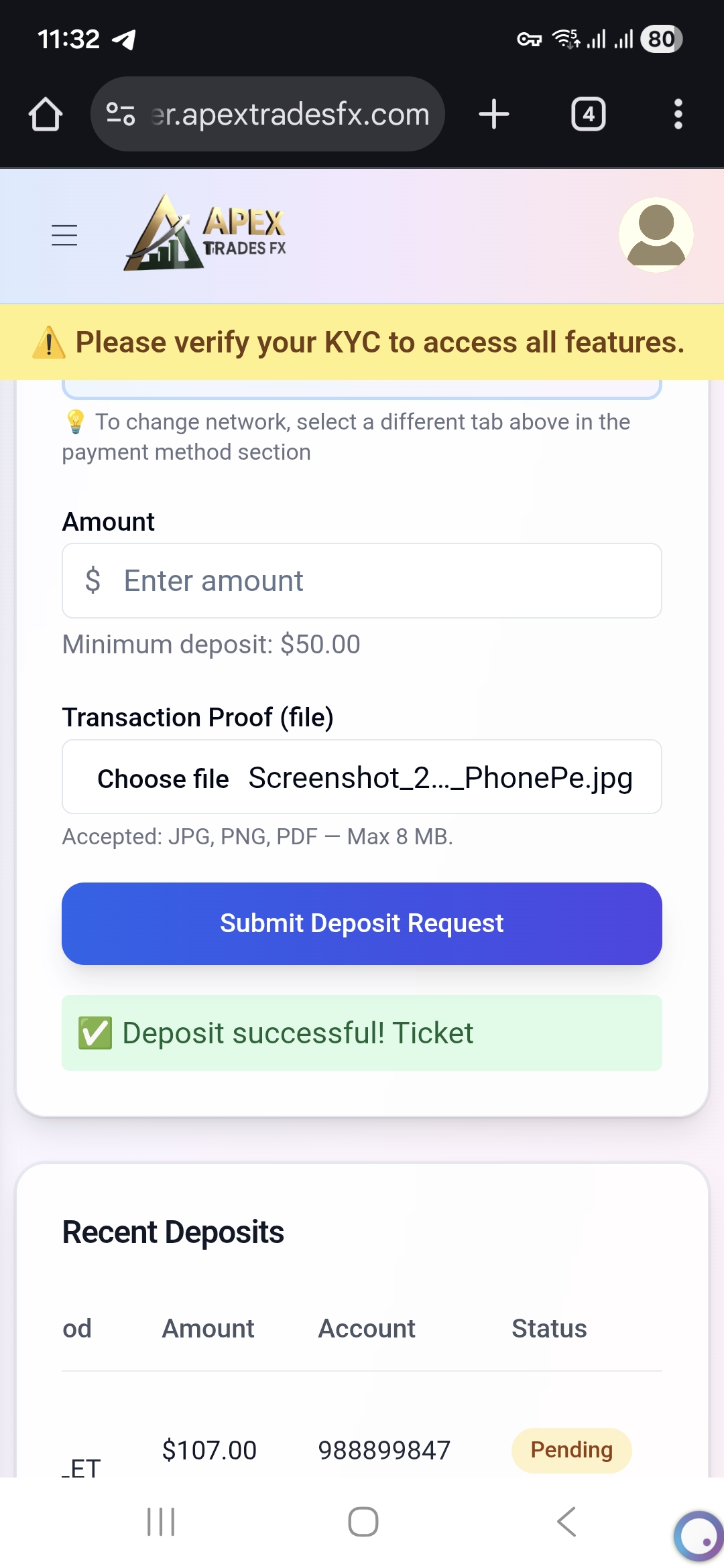The image size is (724, 1568).
Task: Tap the Deposit successful notification
Action: pyautogui.click(x=362, y=1033)
